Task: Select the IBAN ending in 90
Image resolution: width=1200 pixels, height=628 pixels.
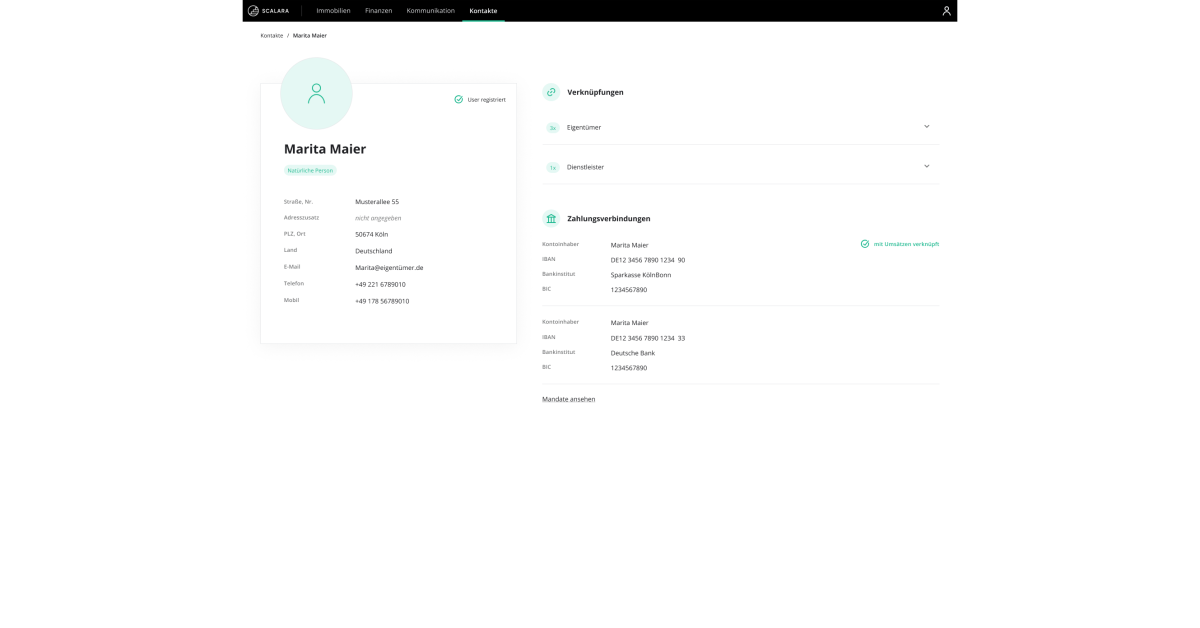Action: click(648, 260)
